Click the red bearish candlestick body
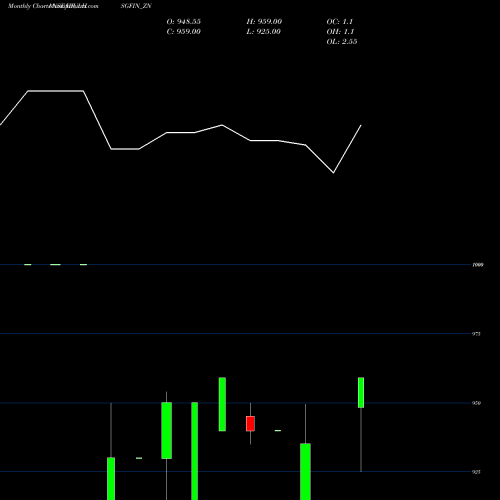The width and height of the screenshot is (500, 500). [250, 424]
